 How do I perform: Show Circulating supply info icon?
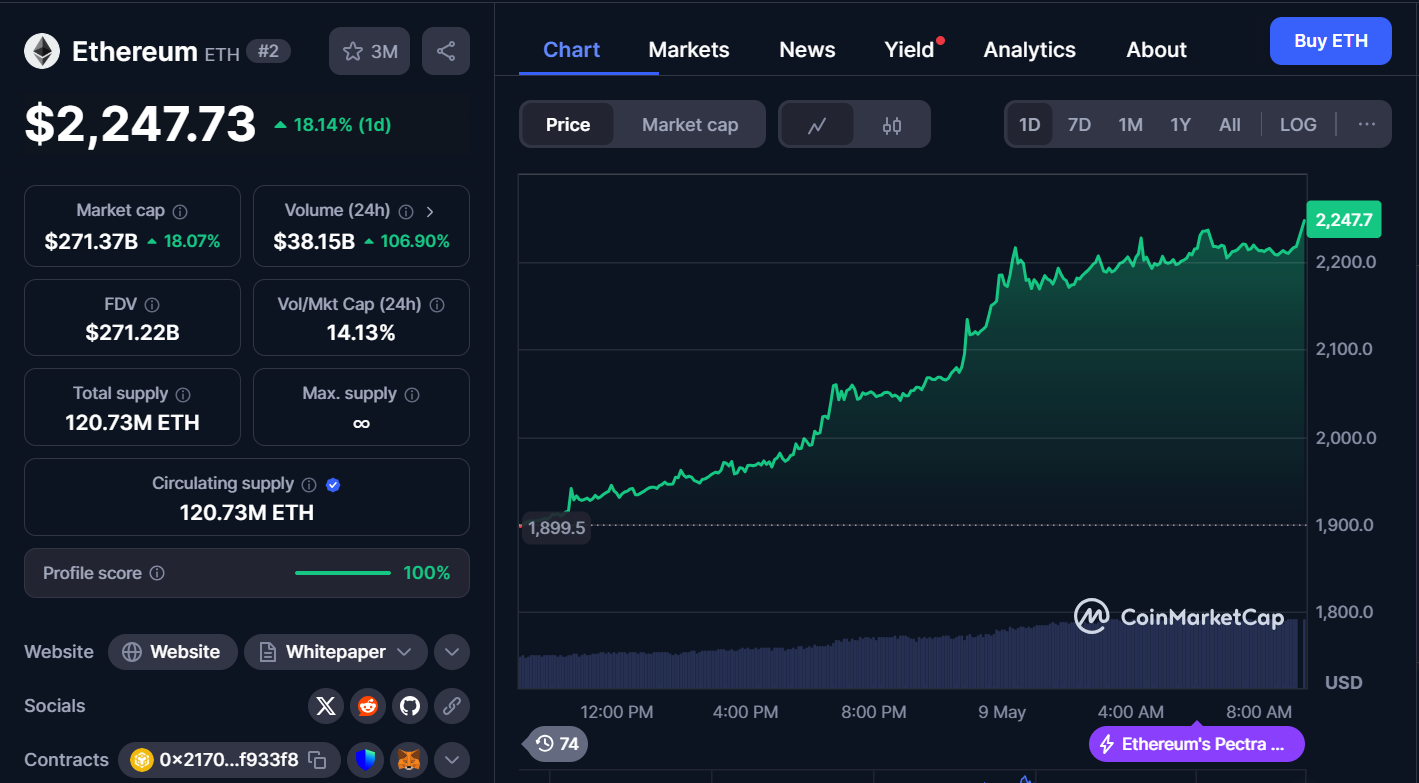point(309,484)
